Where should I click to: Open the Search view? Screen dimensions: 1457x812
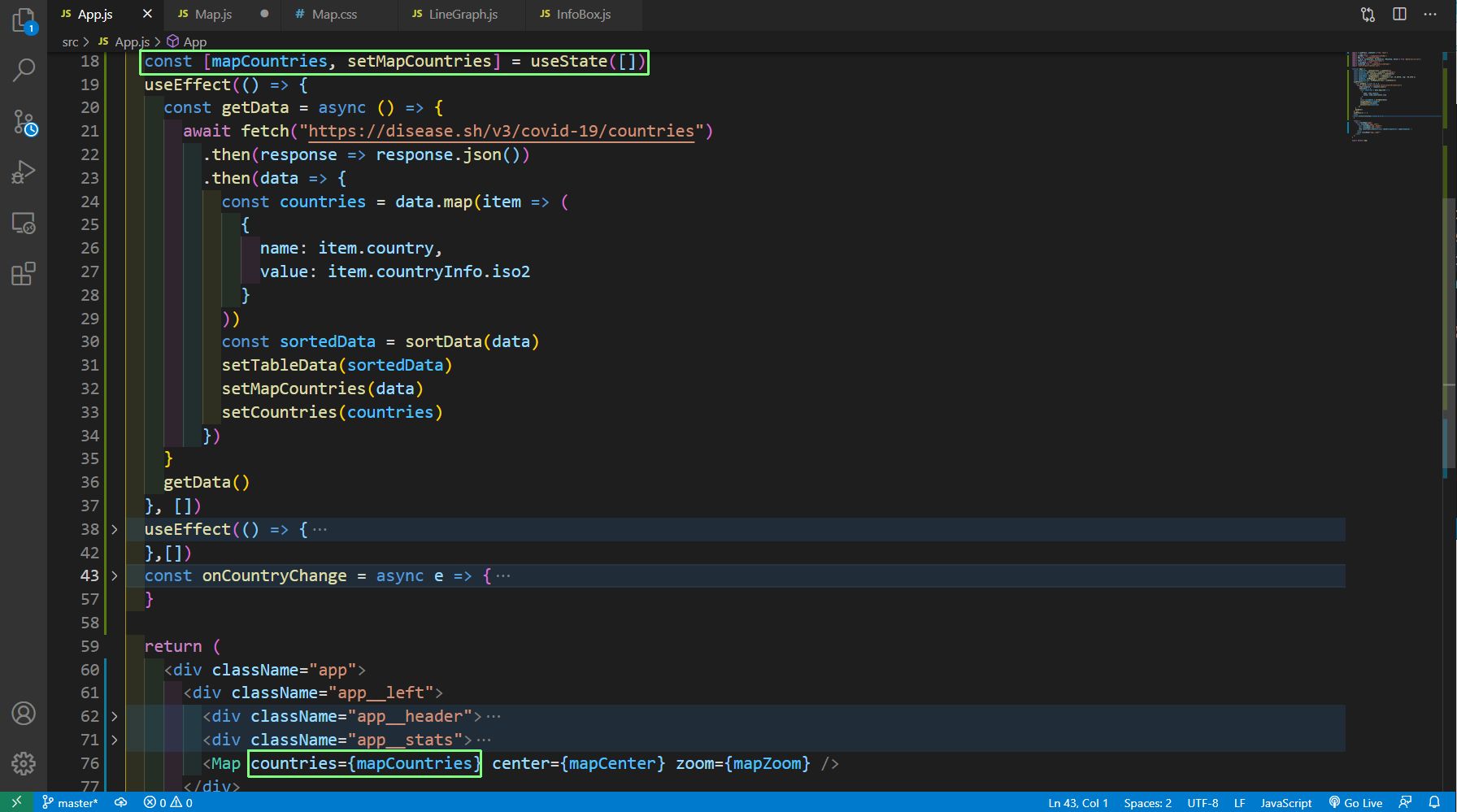coord(24,71)
